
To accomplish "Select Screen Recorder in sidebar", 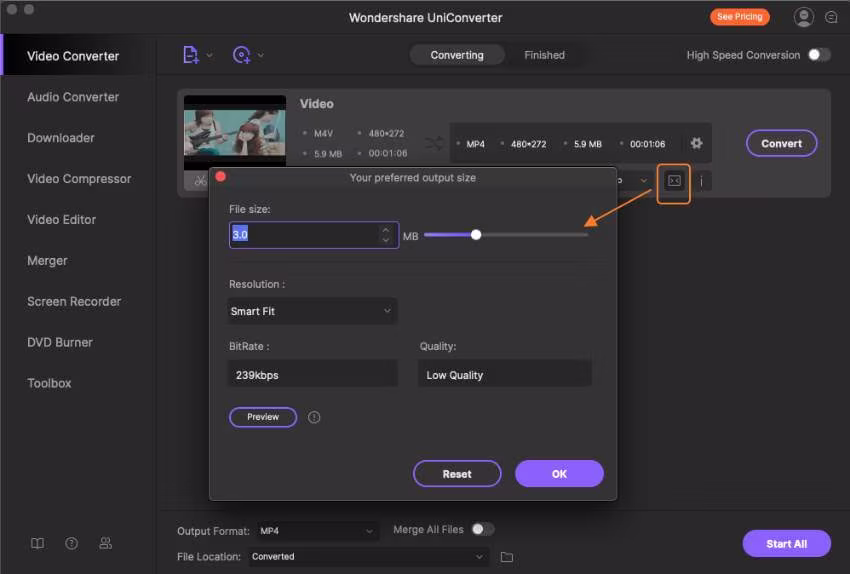I will coord(74,301).
